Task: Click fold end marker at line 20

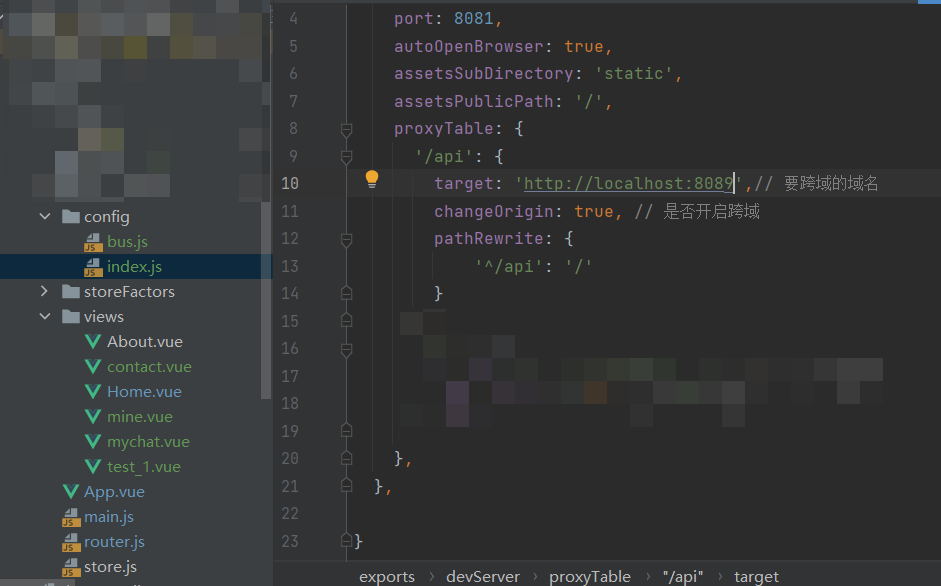Action: (346, 458)
